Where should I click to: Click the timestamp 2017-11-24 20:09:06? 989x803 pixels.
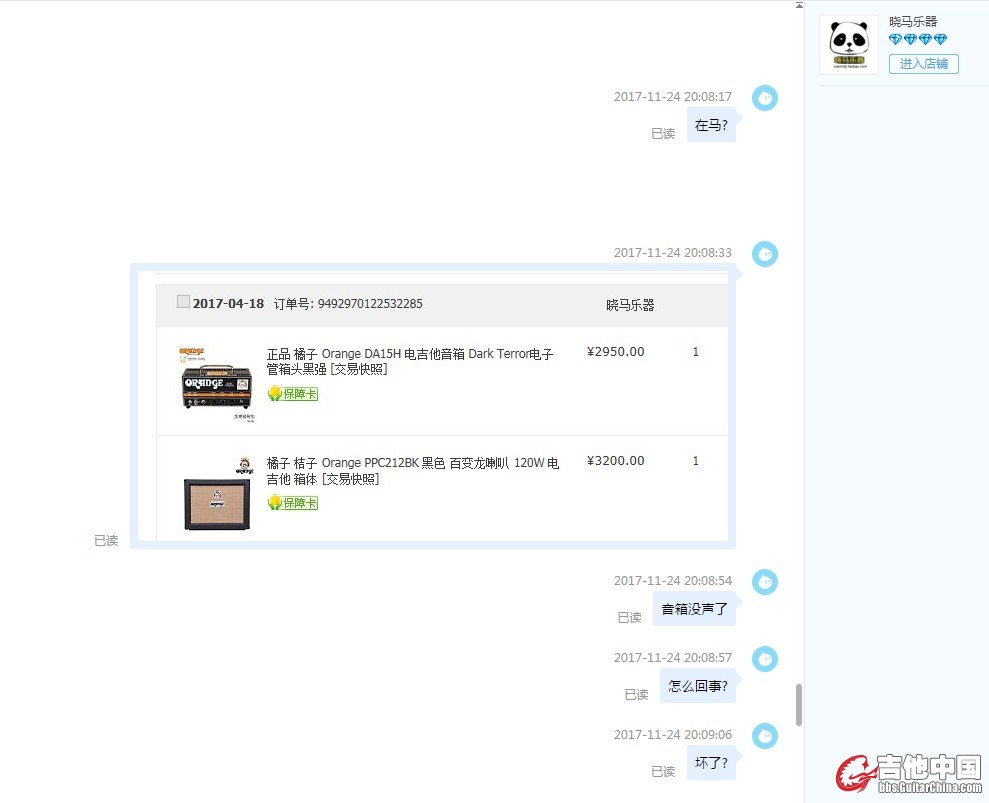(673, 734)
